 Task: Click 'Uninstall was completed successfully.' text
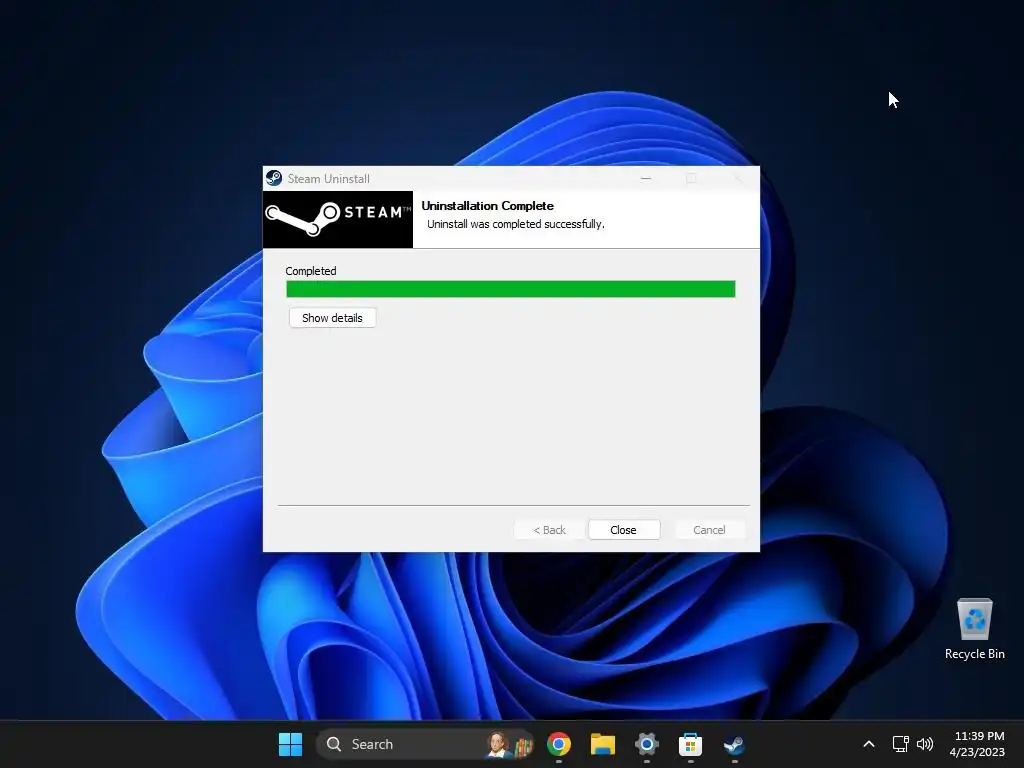(x=516, y=224)
